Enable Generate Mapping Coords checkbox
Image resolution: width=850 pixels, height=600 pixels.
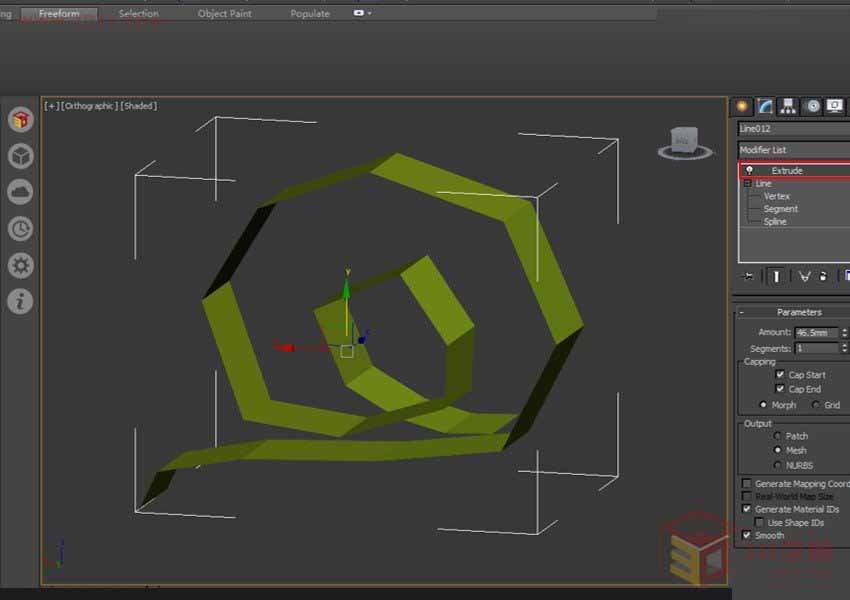coord(747,483)
